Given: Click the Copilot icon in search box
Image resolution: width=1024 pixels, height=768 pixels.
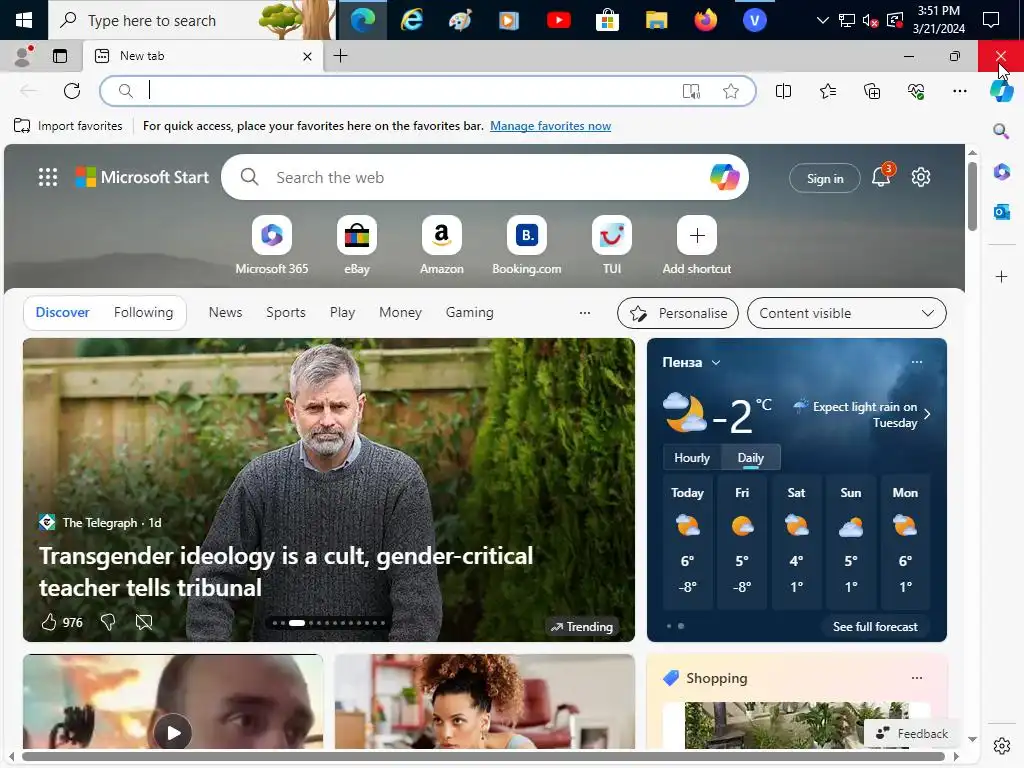Looking at the screenshot, I should coord(724,177).
